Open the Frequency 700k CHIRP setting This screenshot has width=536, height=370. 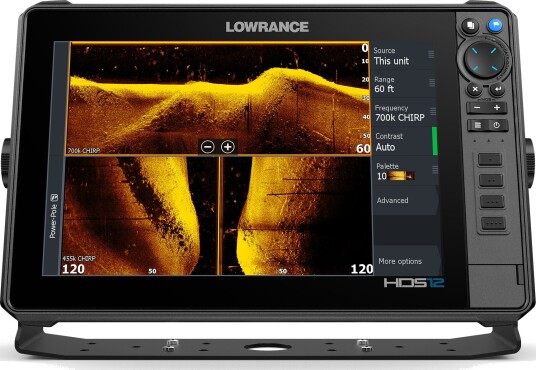click(x=404, y=113)
